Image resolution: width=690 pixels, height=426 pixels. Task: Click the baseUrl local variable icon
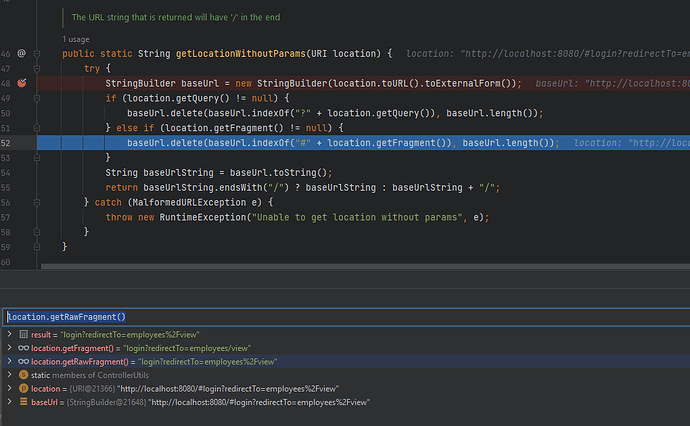click(x=23, y=402)
